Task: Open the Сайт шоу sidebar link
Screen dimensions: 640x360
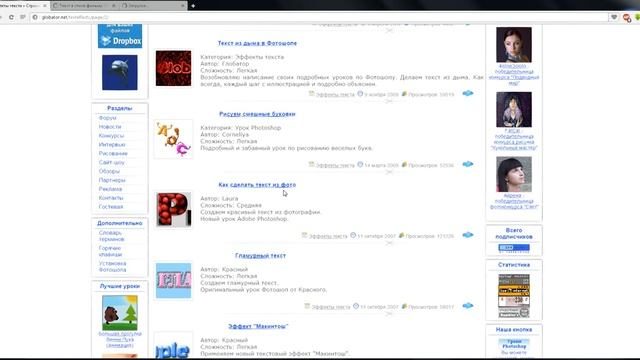Action: point(111,162)
